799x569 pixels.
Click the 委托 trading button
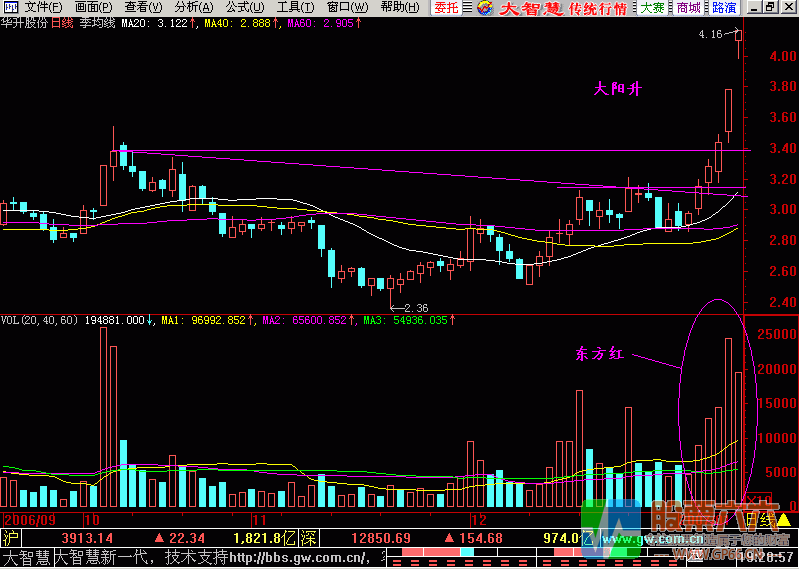point(445,8)
